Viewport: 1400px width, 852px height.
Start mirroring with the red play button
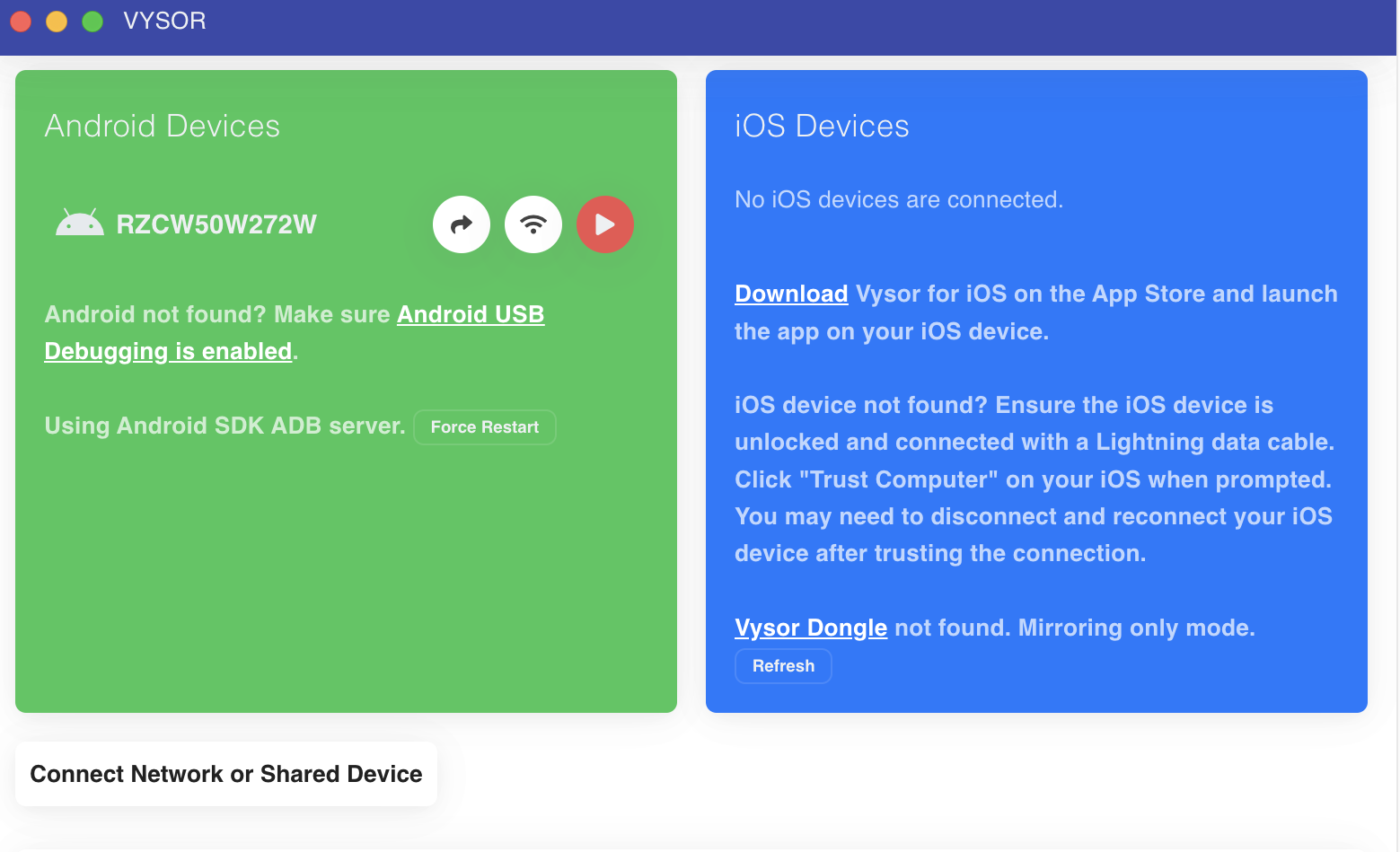click(605, 224)
